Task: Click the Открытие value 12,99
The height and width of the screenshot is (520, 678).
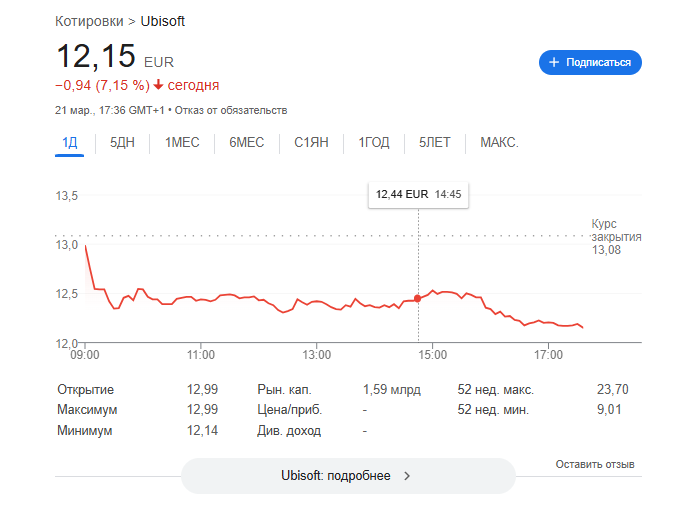Action: 202,389
